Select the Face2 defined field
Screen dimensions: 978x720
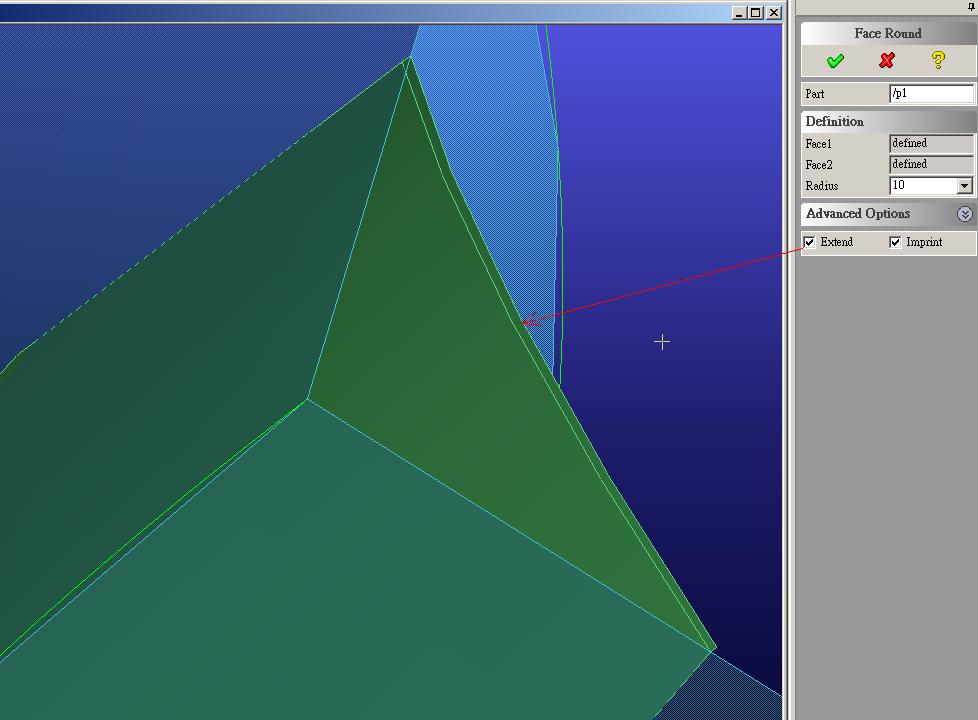click(x=931, y=164)
